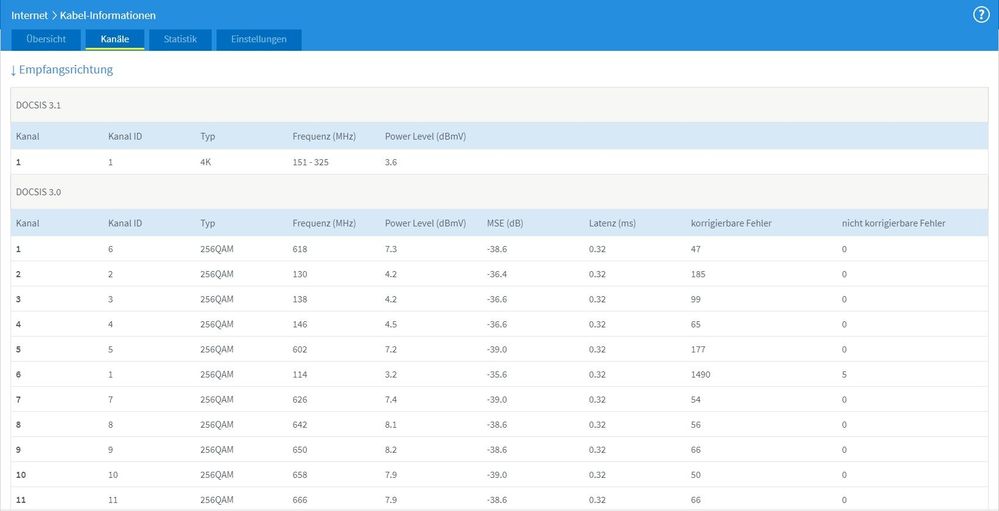The height and width of the screenshot is (511, 999).
Task: Click frequency value 650
Action: click(x=299, y=450)
